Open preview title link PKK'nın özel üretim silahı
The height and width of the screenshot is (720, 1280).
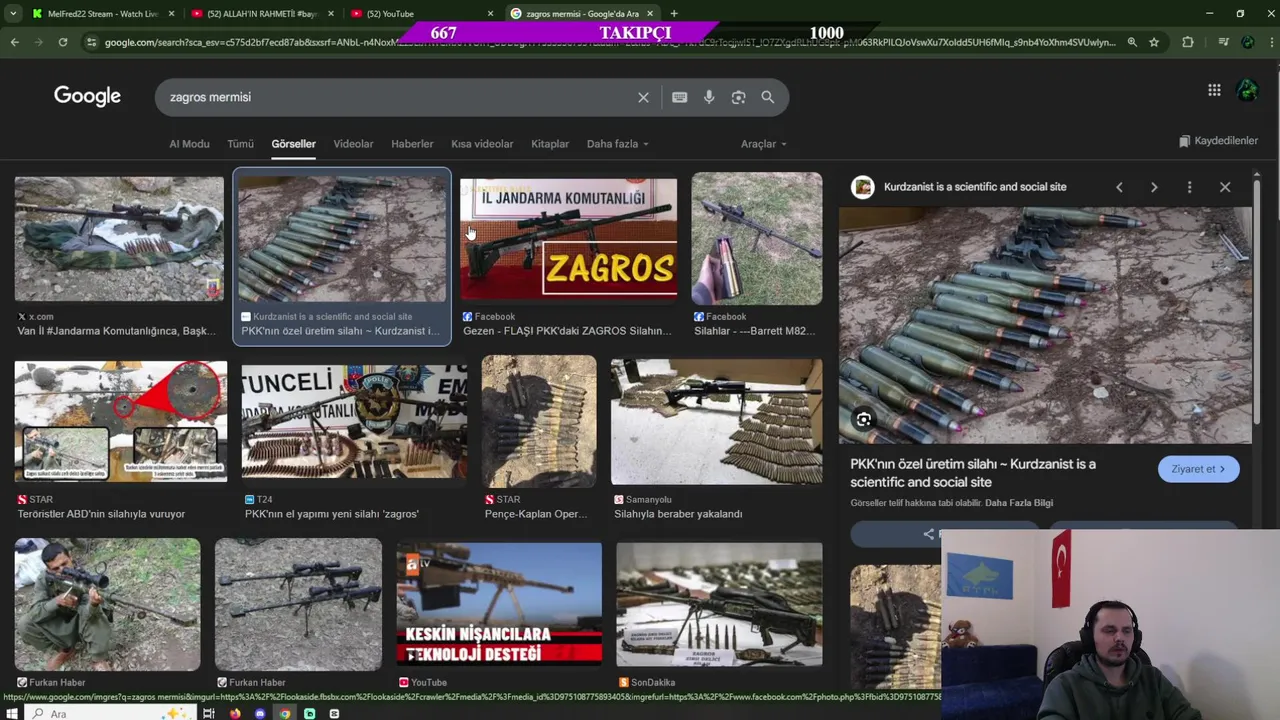[x=973, y=473]
